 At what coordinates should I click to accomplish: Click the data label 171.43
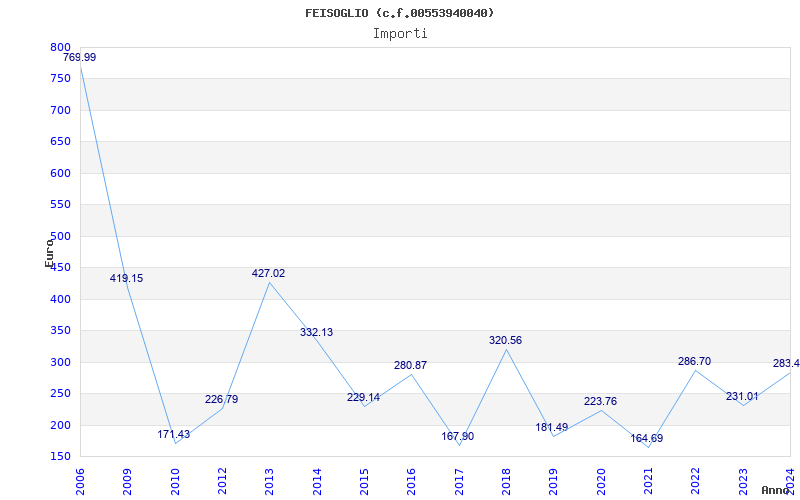coord(173,435)
